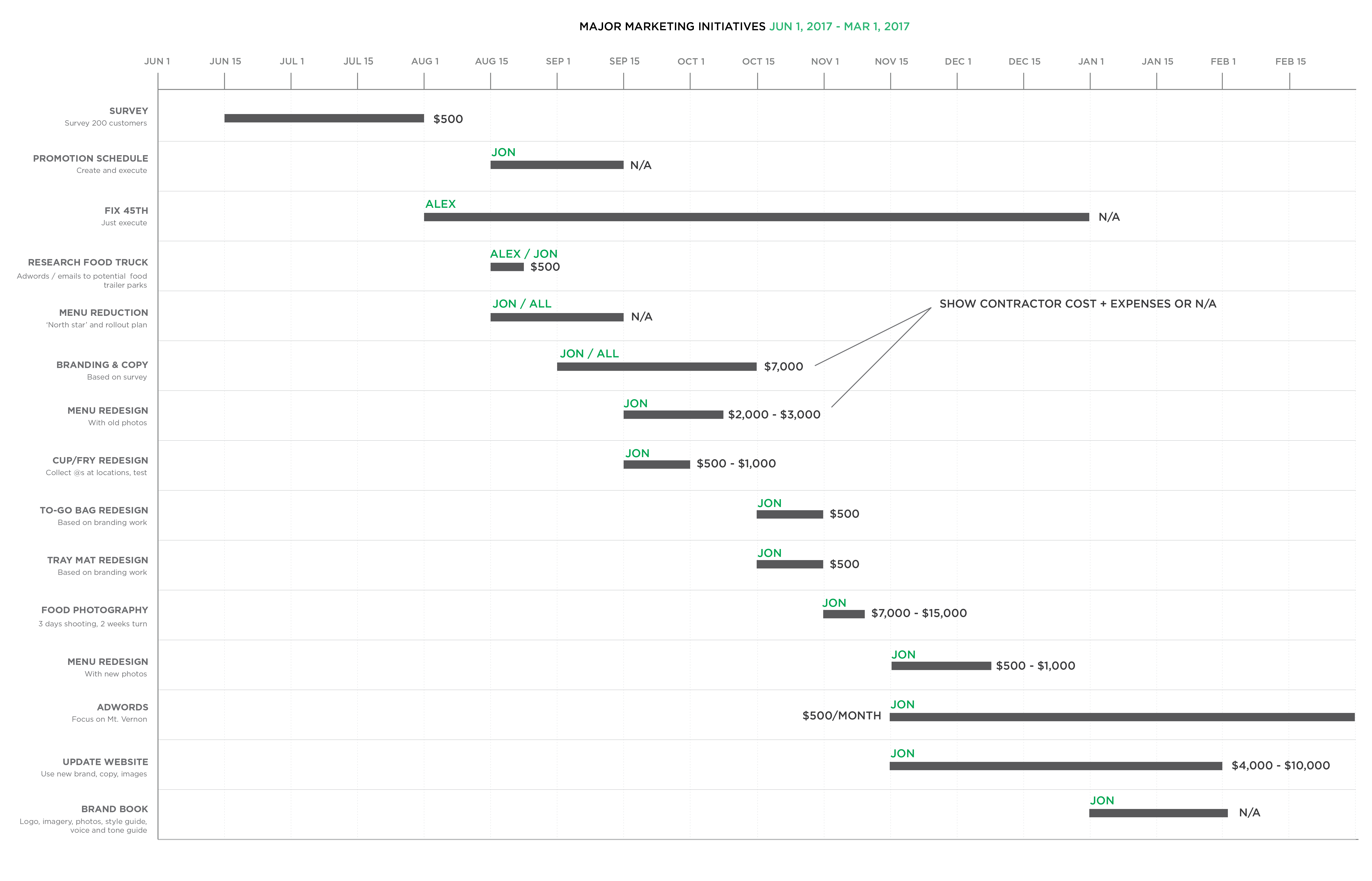Click 'Survey 200 customers' description
1372x881 pixels.
[105, 123]
